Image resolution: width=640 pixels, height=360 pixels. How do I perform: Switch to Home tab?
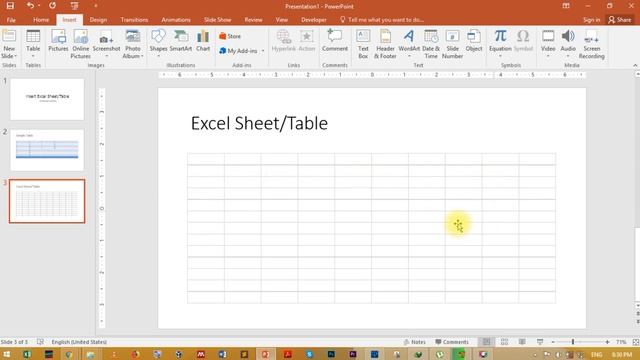(x=41, y=20)
